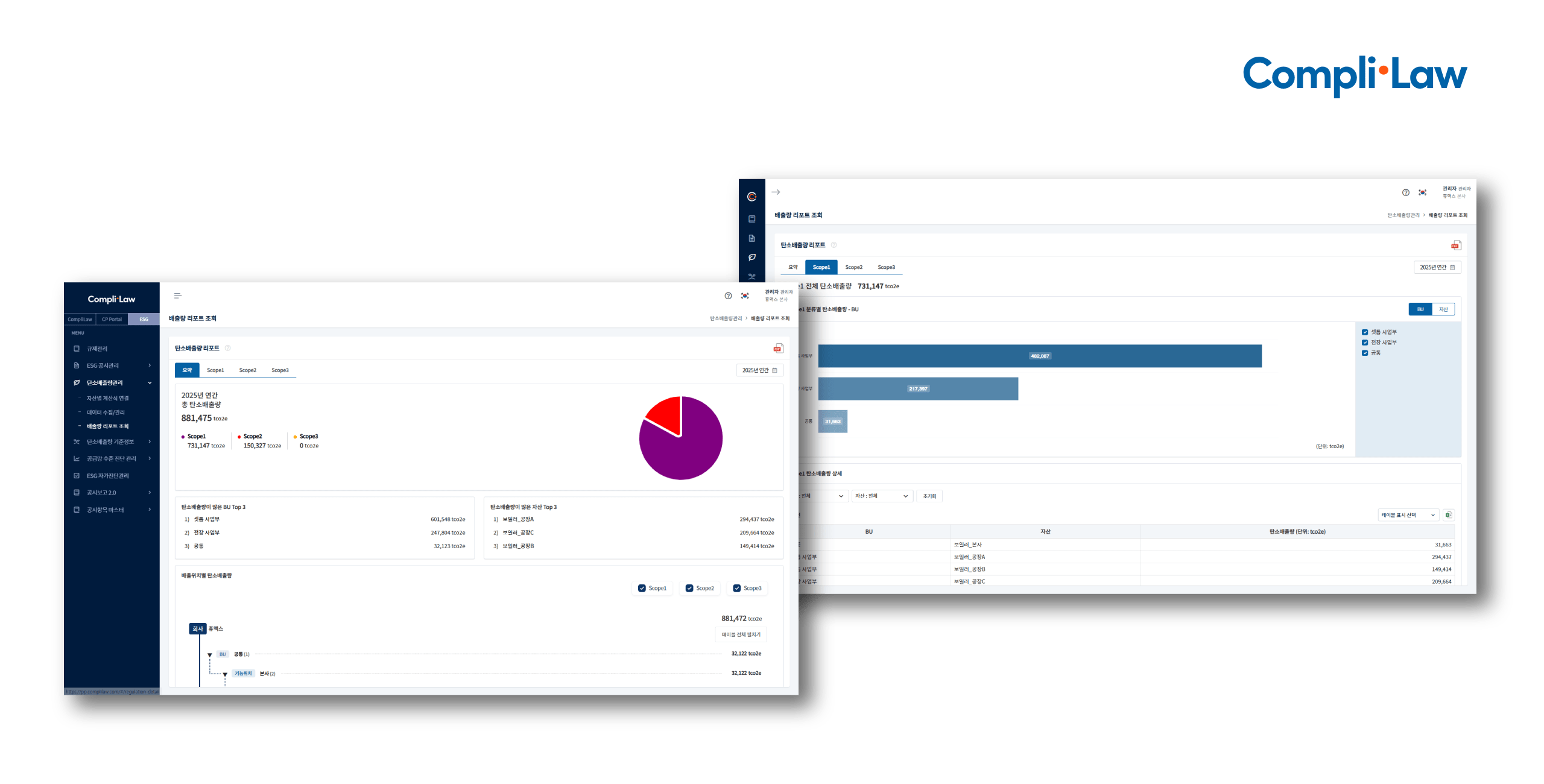Image resolution: width=1544 pixels, height=784 pixels.
Task: Click the PDF export icon in the back window
Action: [x=1455, y=245]
